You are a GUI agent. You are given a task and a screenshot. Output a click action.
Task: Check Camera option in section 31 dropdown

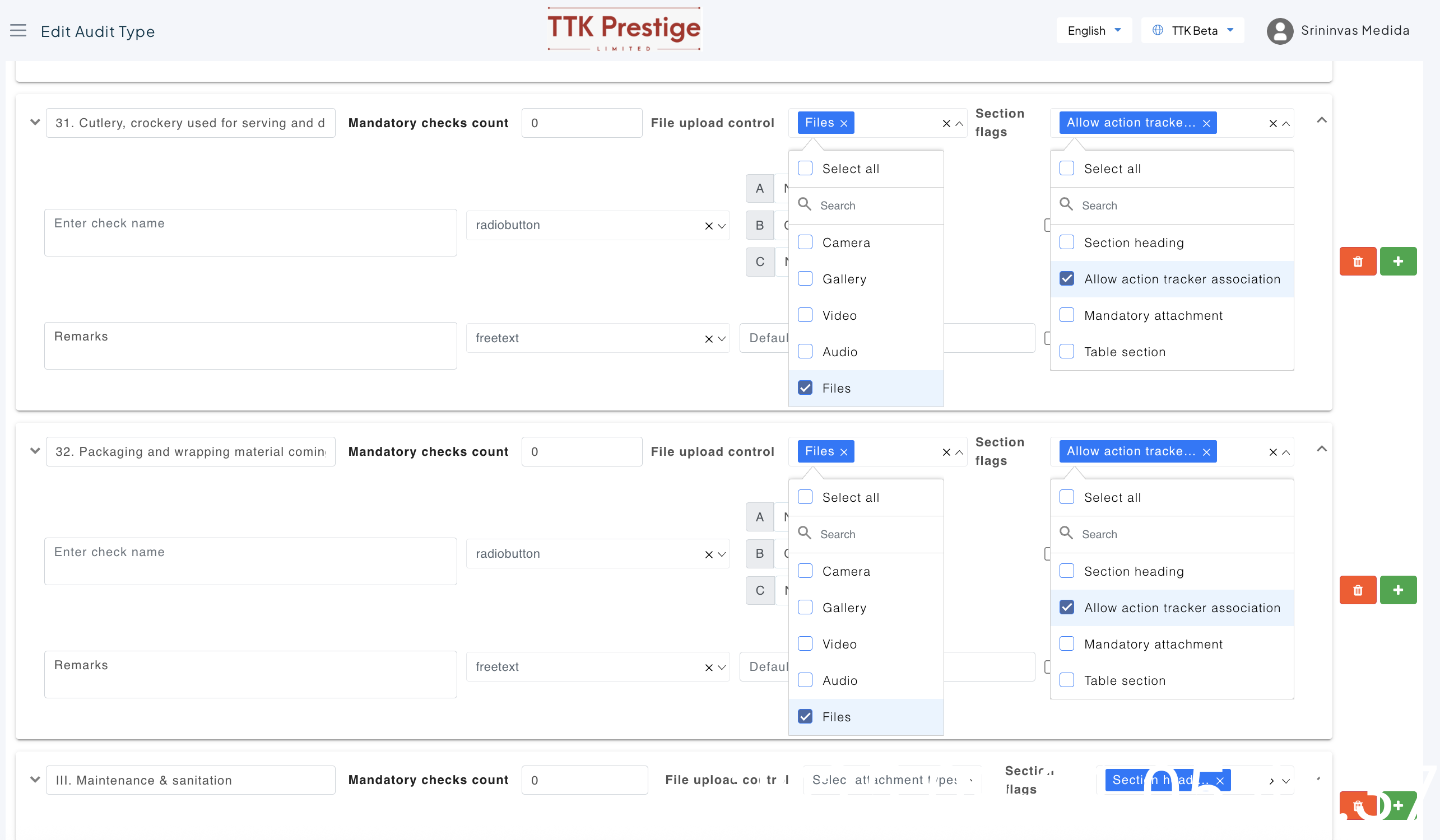point(805,242)
